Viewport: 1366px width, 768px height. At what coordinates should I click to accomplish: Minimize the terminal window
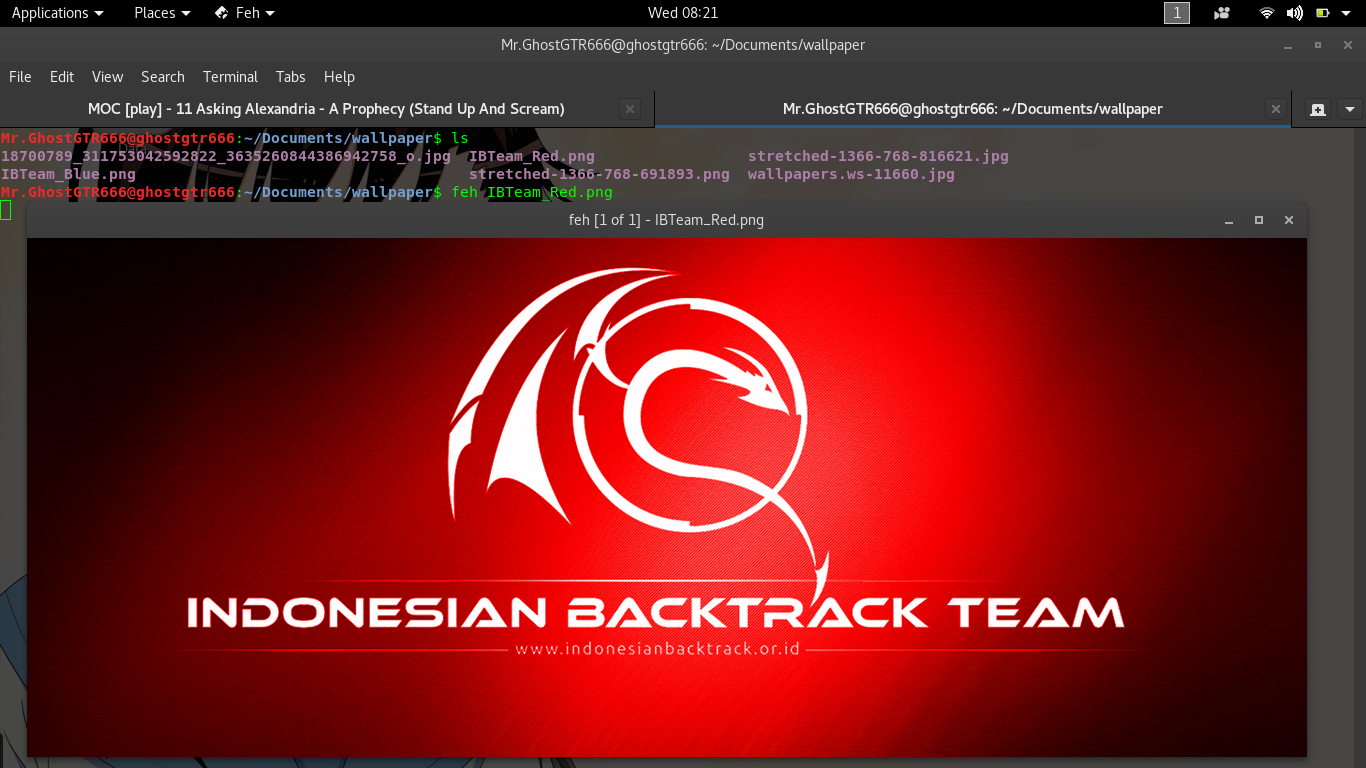pyautogui.click(x=1288, y=45)
